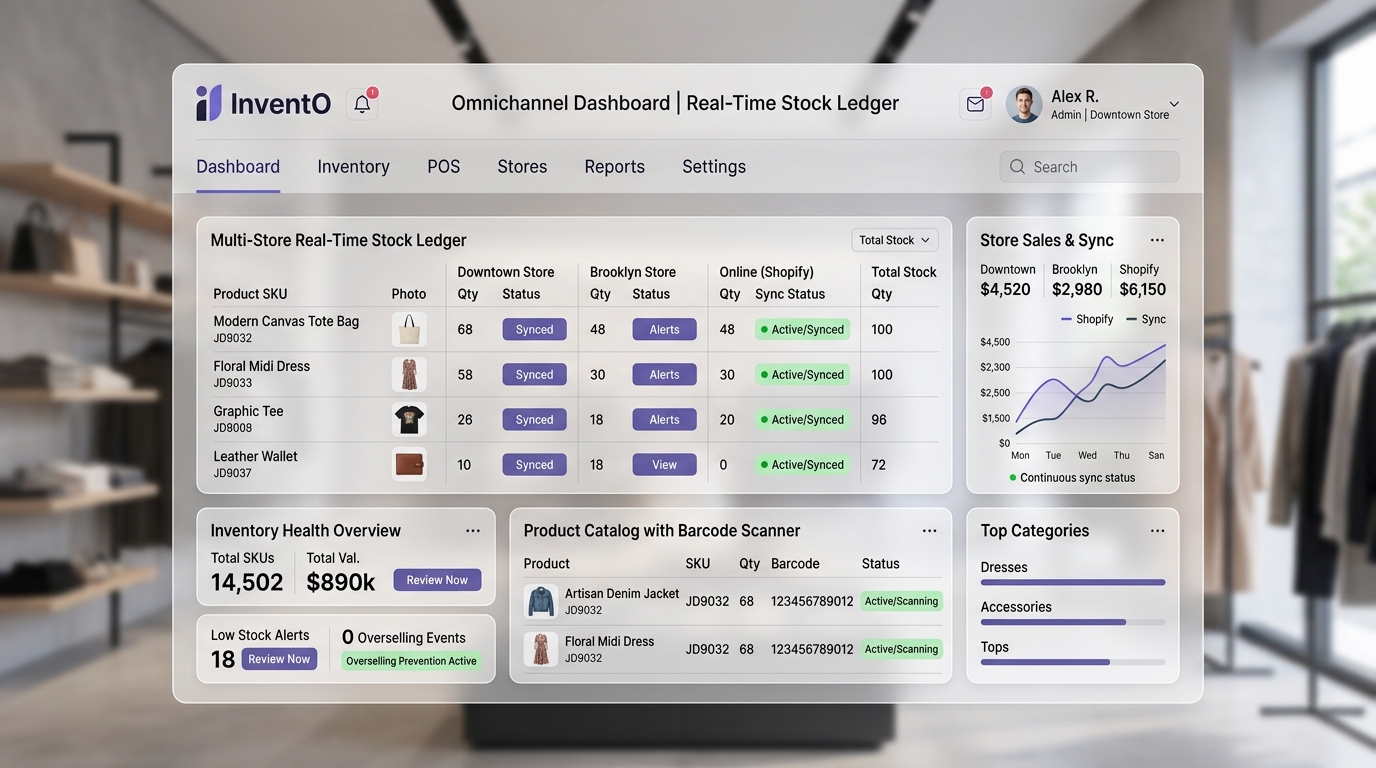Click Brooklyn Alerts for Floral Midi Dress
Screen dimensions: 1376x768
pyautogui.click(x=664, y=374)
